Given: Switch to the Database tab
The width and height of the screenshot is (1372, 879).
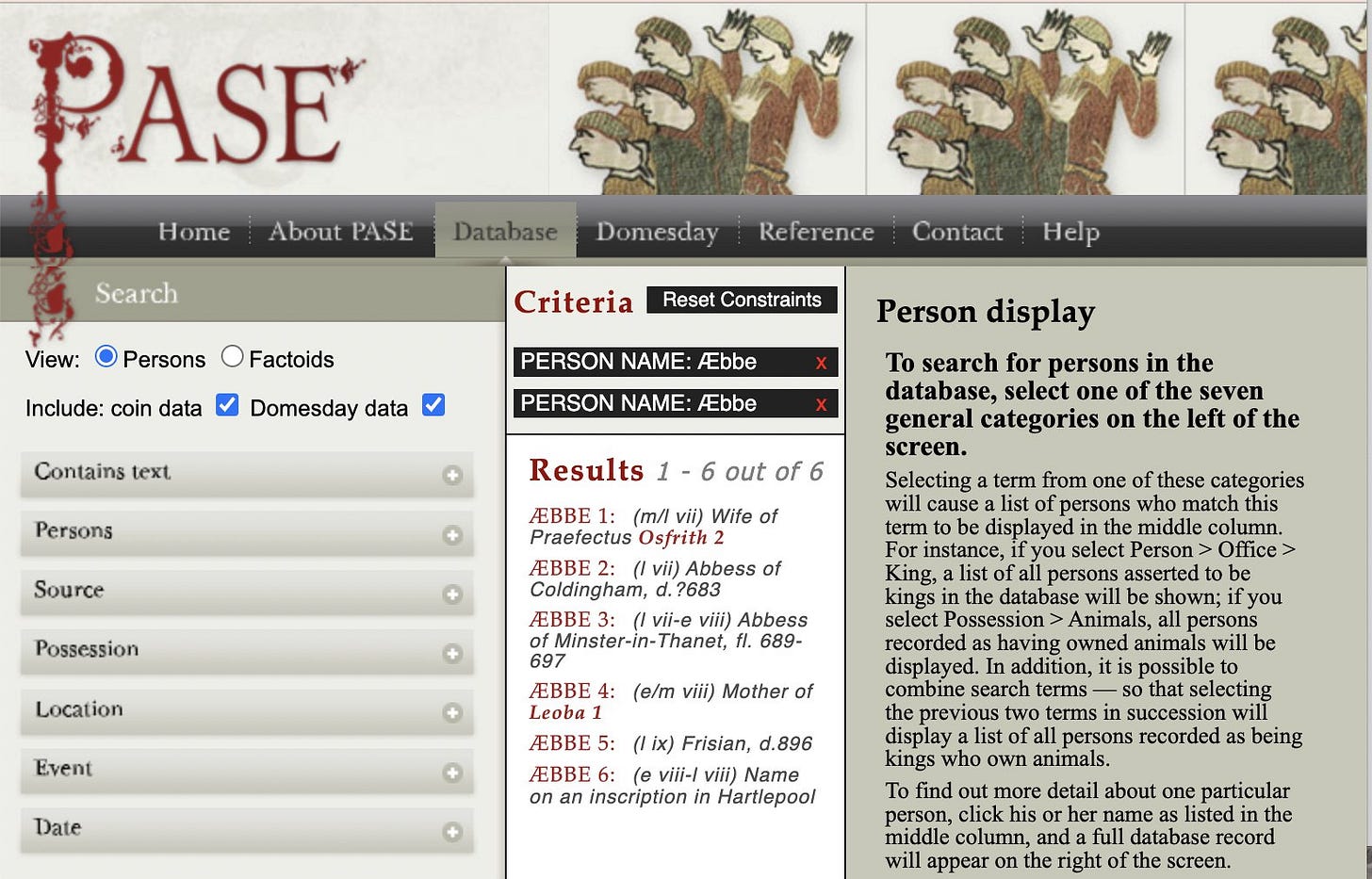Looking at the screenshot, I should 505,231.
